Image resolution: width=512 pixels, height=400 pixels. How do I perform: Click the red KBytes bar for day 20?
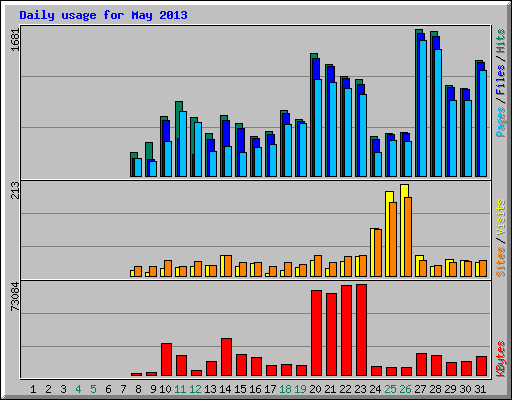pyautogui.click(x=316, y=333)
